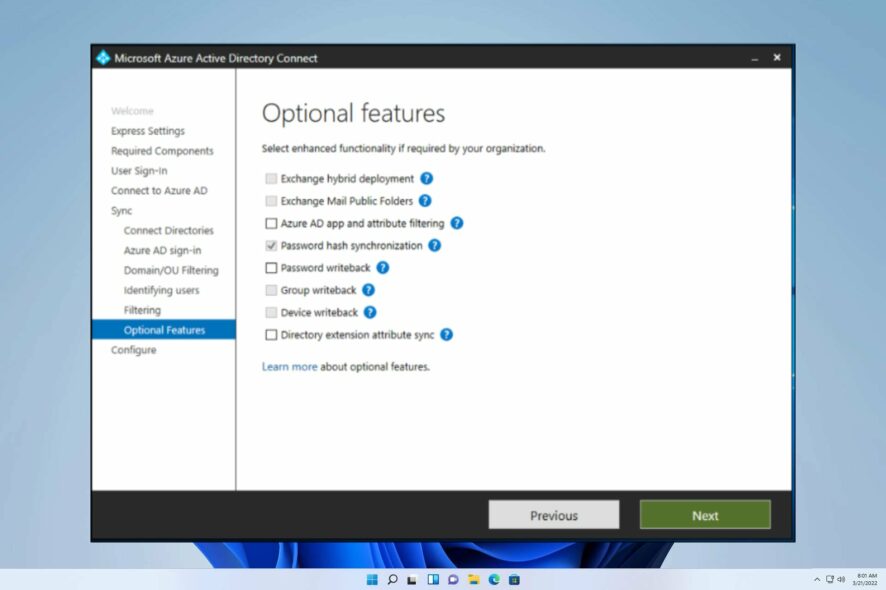Image resolution: width=886 pixels, height=590 pixels.
Task: Launch Chat from the taskbar
Action: point(453,580)
